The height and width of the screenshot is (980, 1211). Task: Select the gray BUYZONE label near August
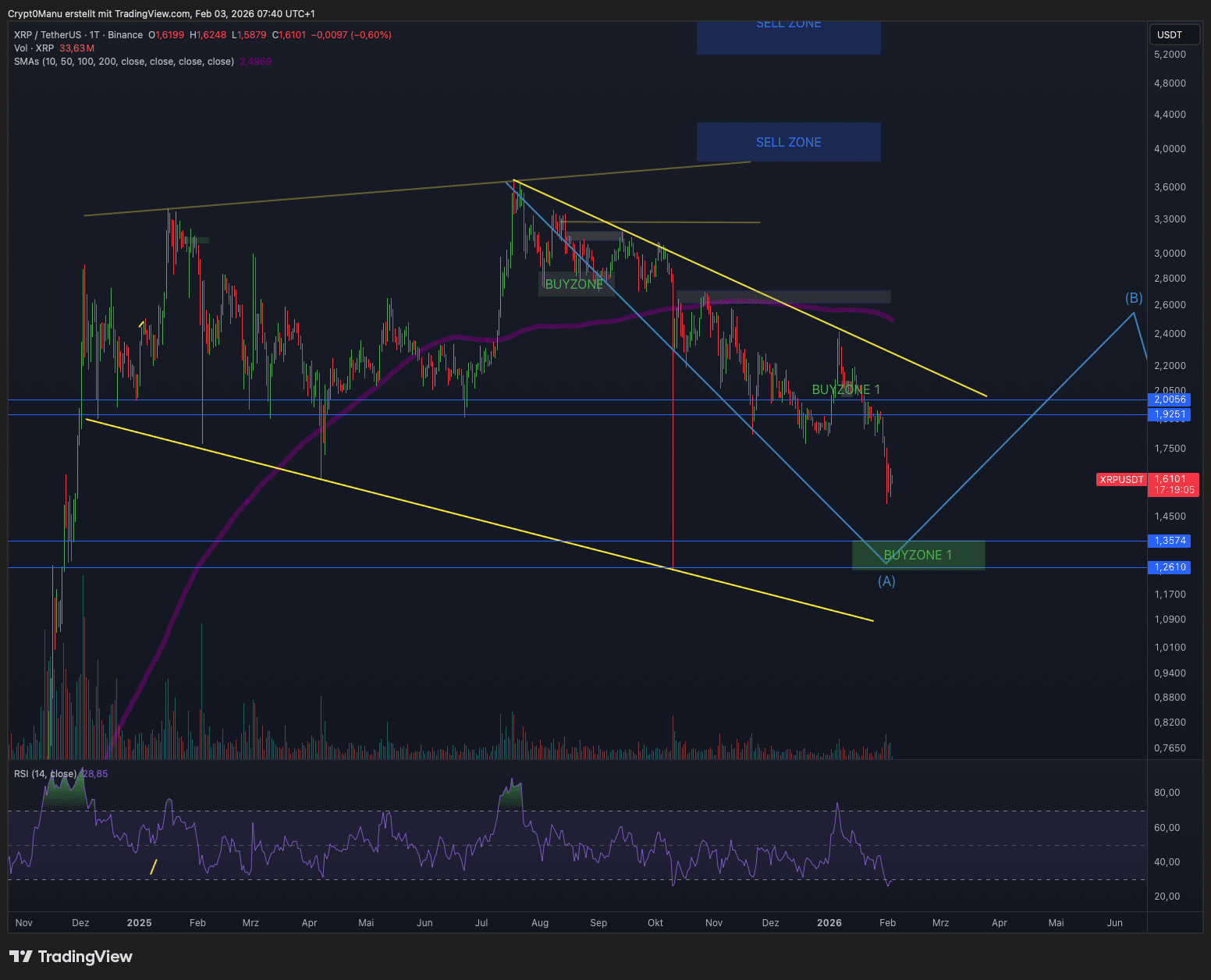(575, 284)
